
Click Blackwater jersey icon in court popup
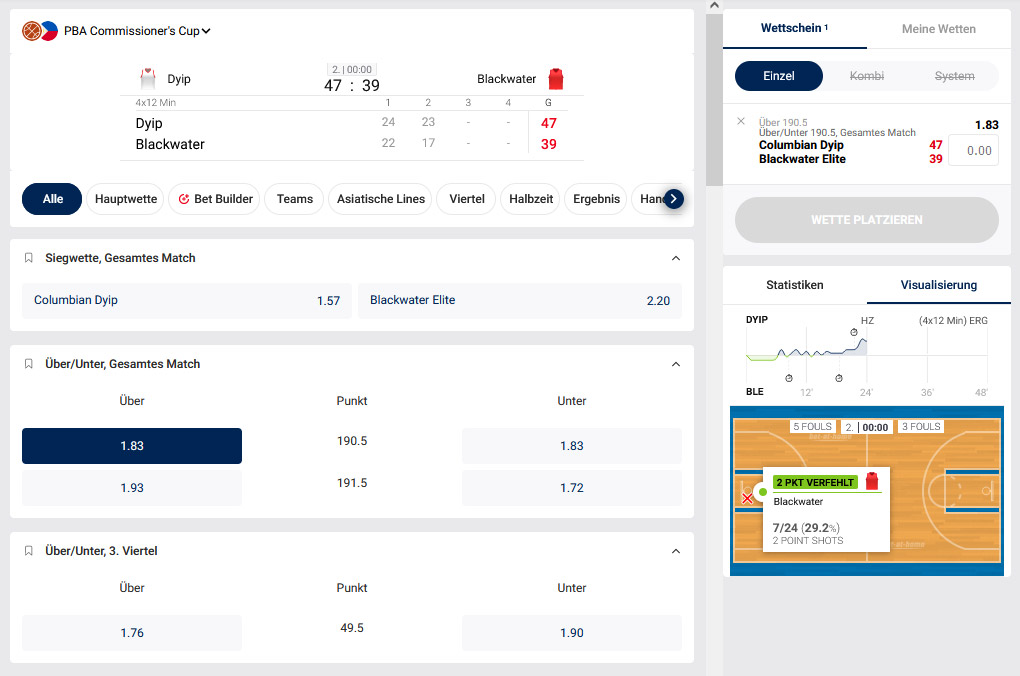pos(872,481)
